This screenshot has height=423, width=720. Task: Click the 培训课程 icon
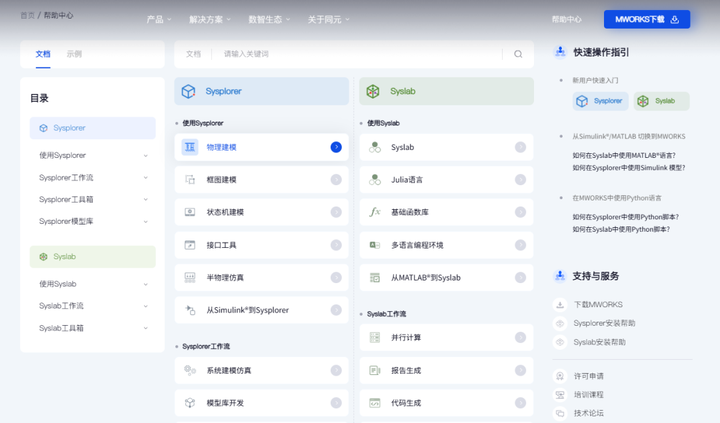(560, 395)
